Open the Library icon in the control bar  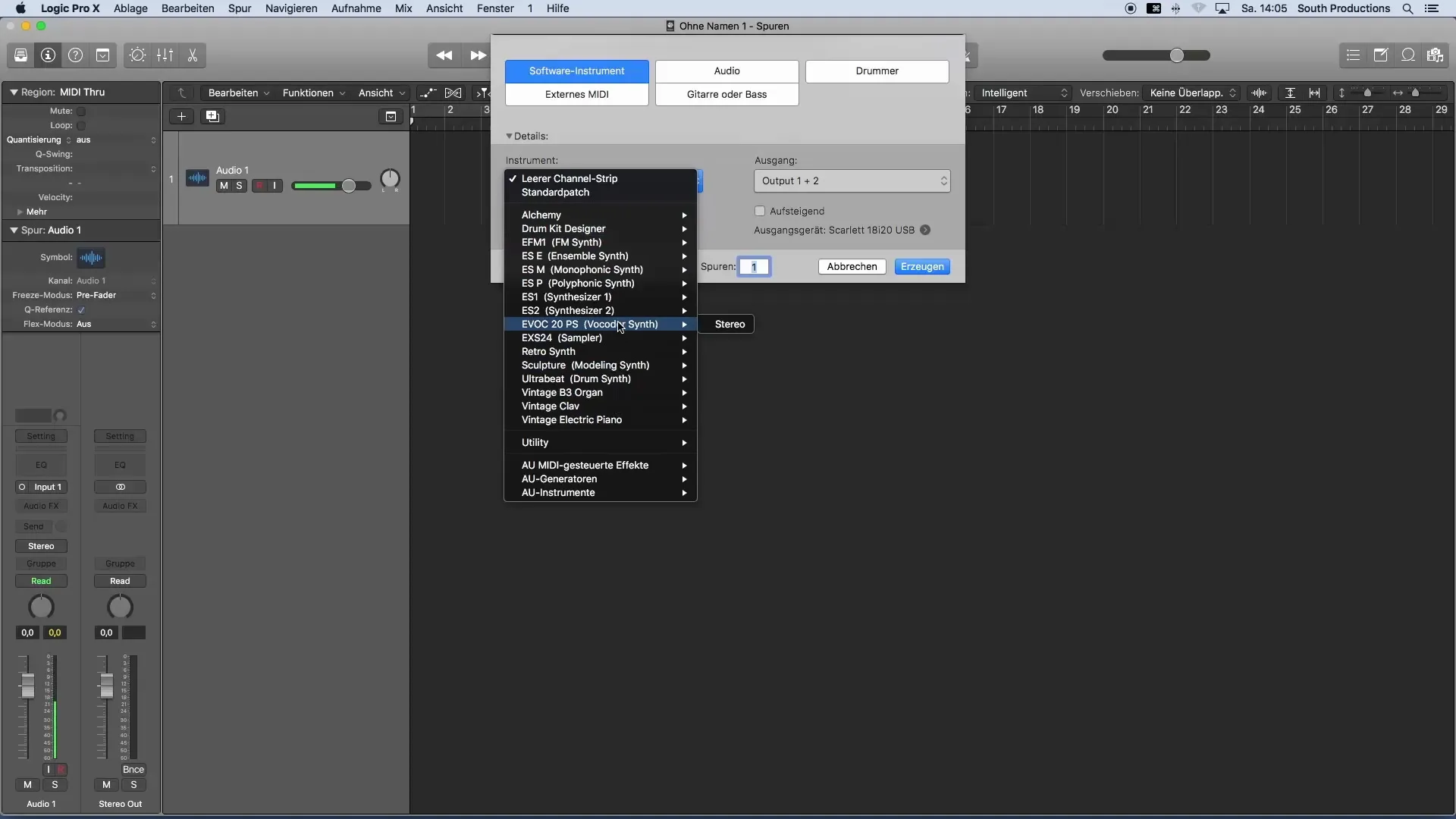coord(20,55)
